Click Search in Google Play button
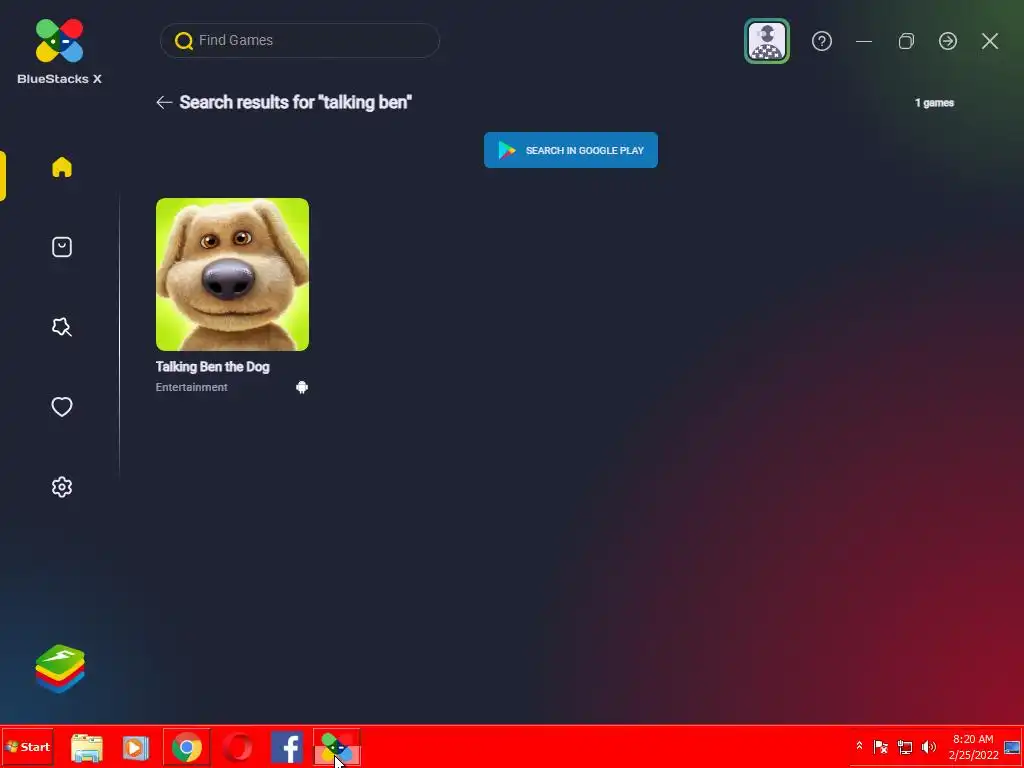The height and width of the screenshot is (768, 1024). pos(571,150)
